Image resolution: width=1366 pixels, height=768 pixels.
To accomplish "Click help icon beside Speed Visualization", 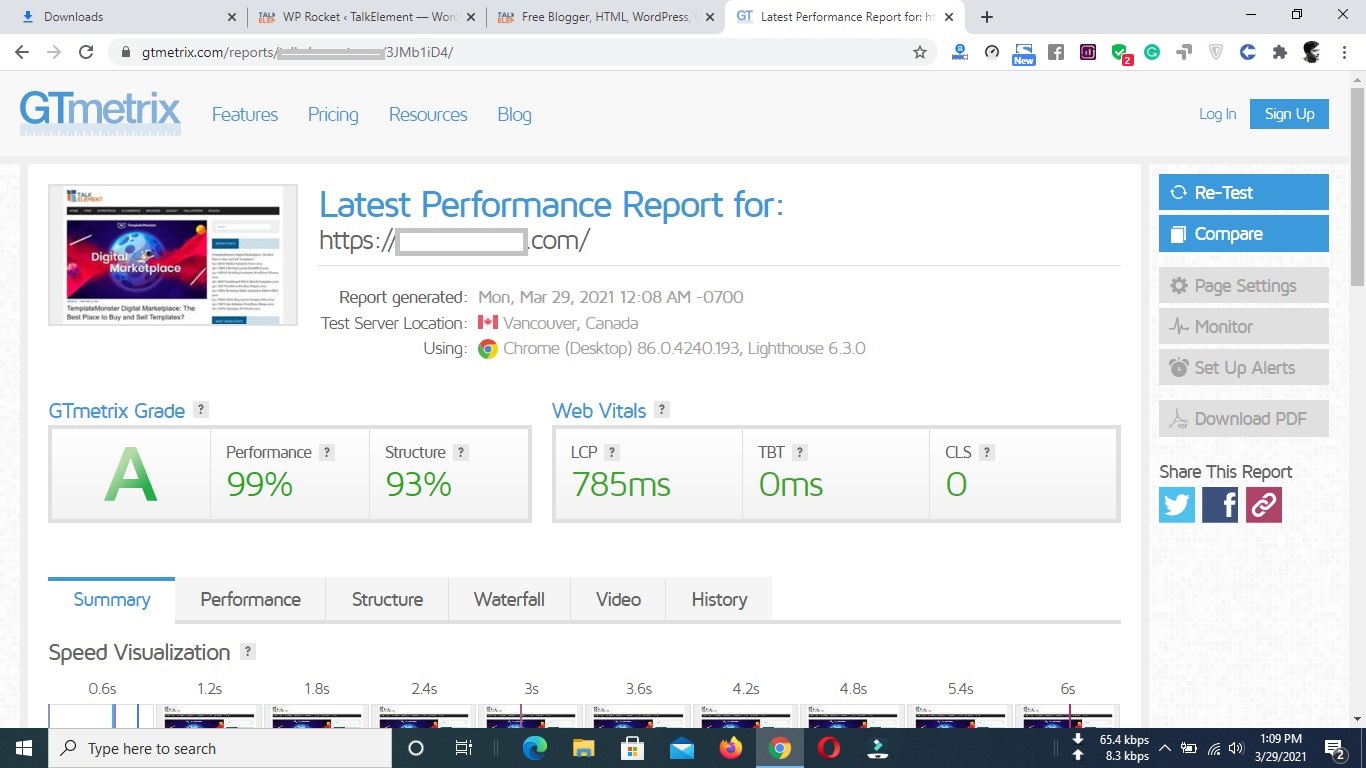I will point(248,652).
